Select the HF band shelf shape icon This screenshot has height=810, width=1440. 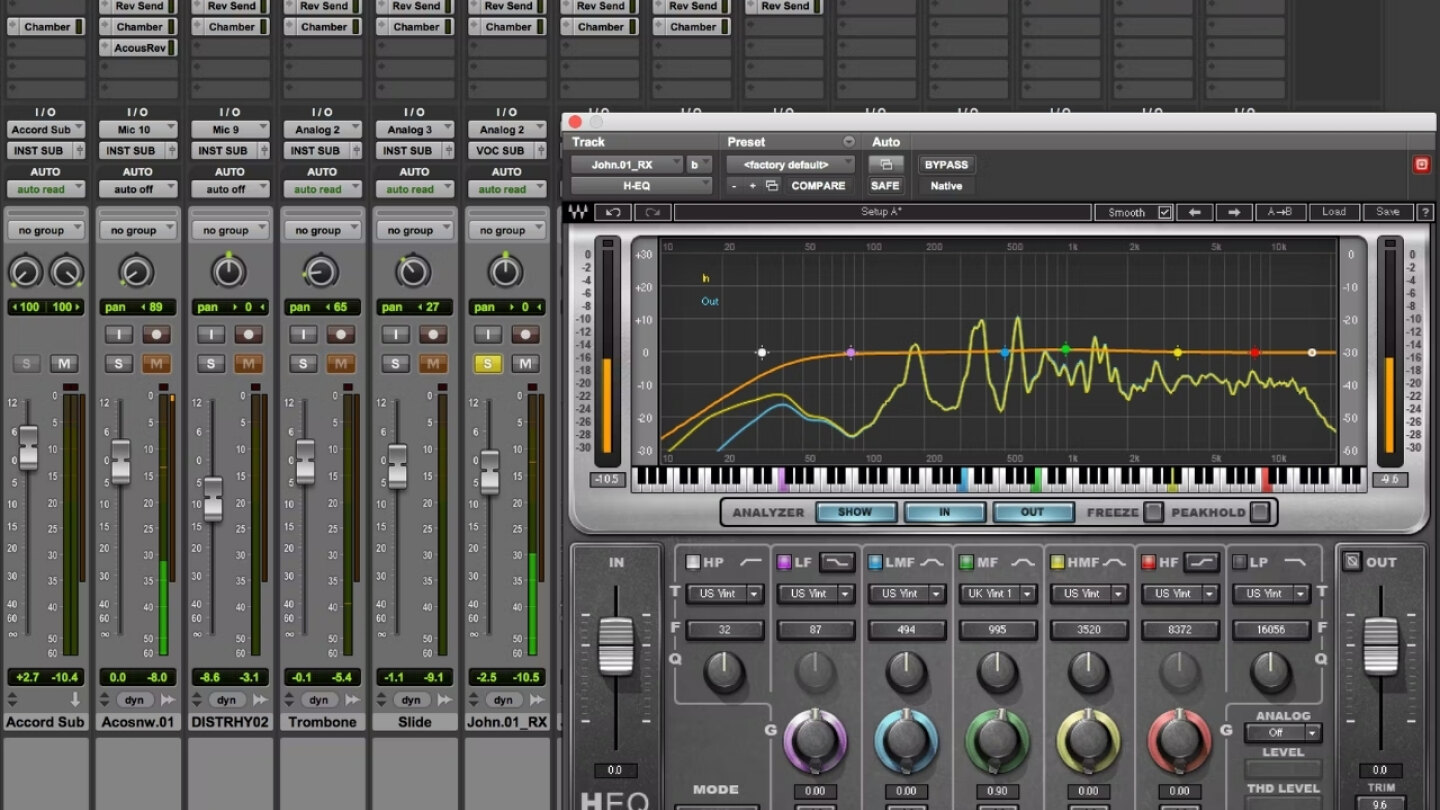(1202, 563)
